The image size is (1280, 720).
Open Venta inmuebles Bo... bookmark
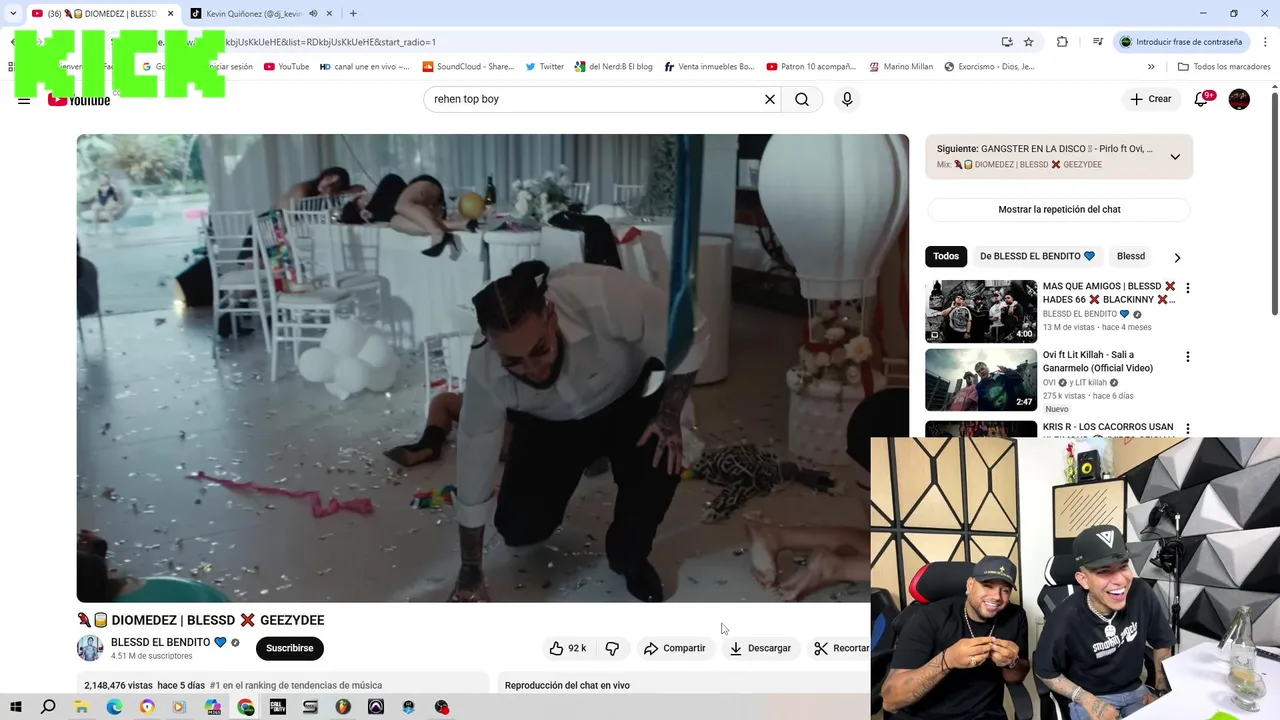point(709,67)
